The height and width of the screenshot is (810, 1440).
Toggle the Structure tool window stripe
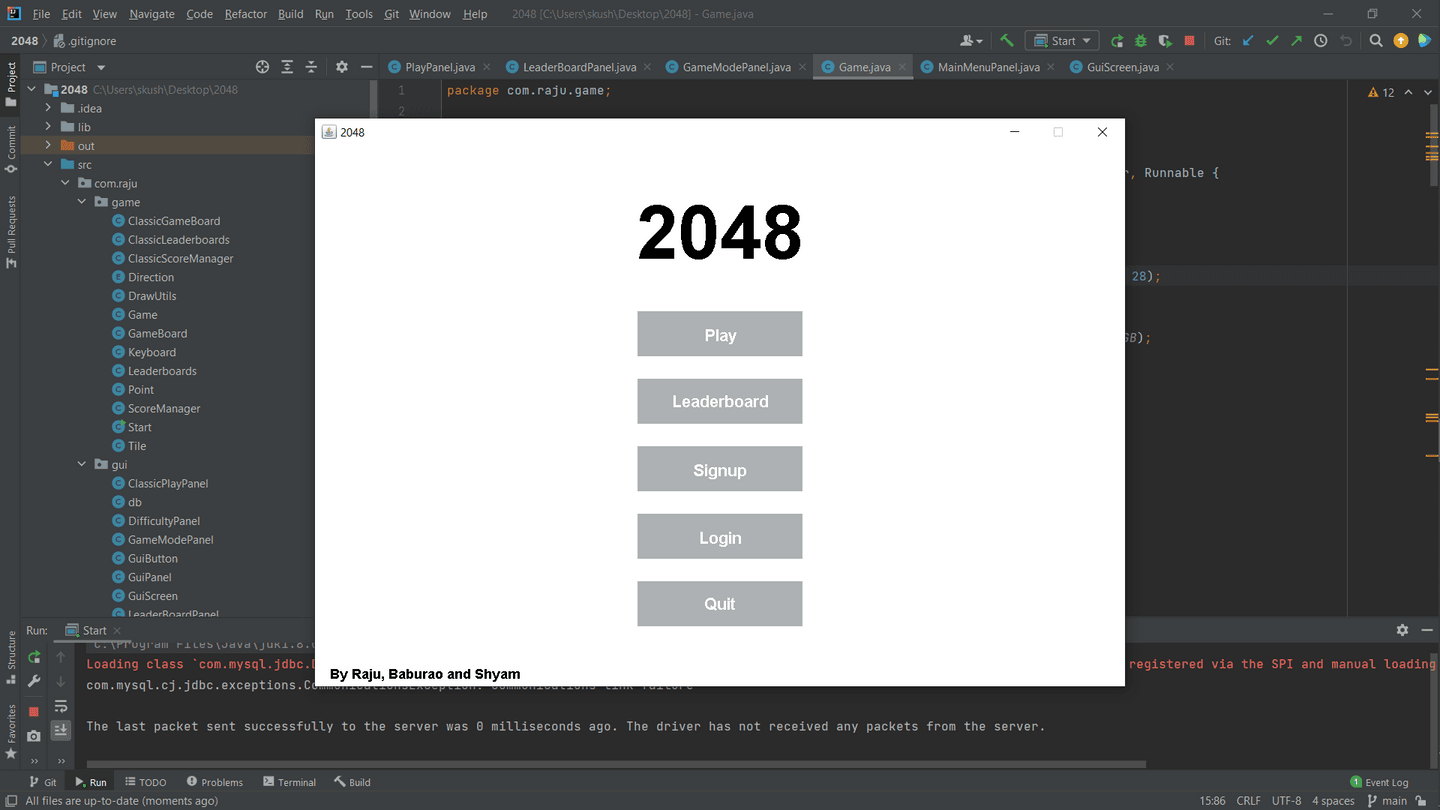[x=12, y=657]
